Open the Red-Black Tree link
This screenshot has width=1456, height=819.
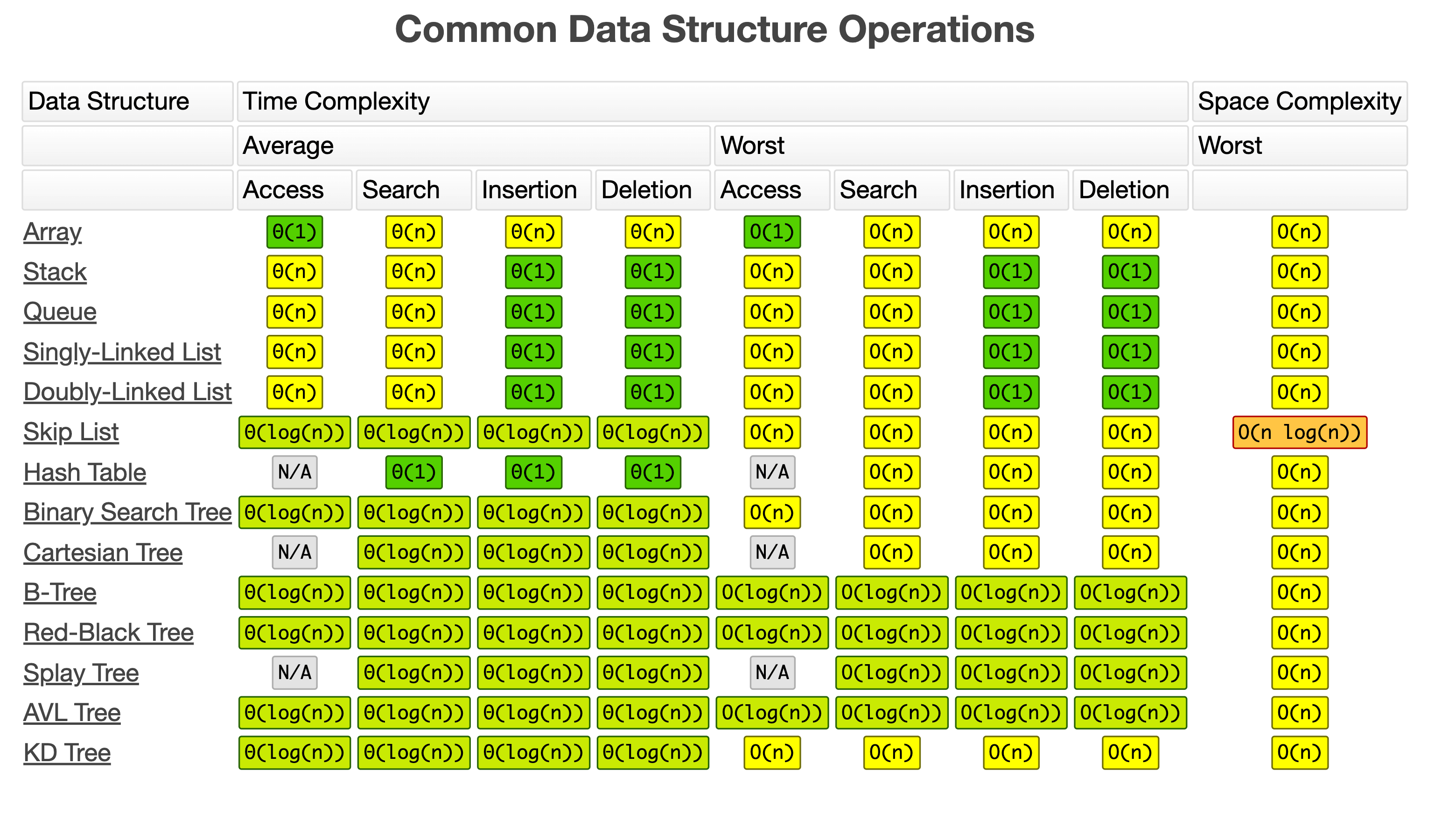tap(109, 633)
